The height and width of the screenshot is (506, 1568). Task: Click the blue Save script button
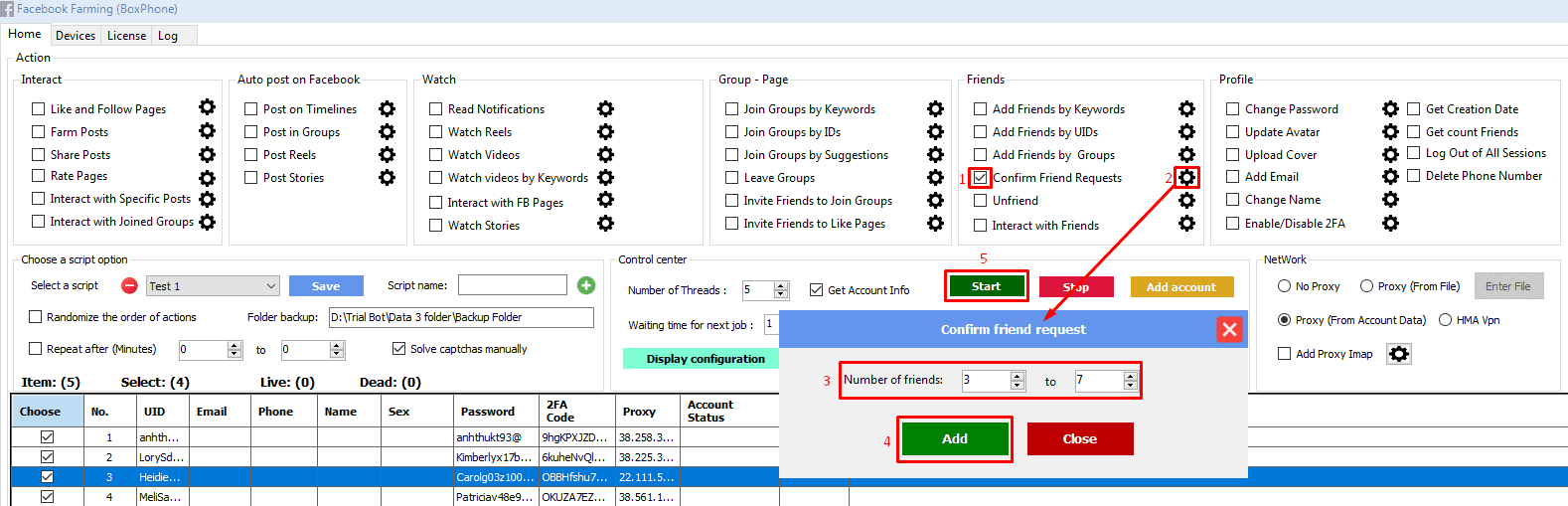326,286
